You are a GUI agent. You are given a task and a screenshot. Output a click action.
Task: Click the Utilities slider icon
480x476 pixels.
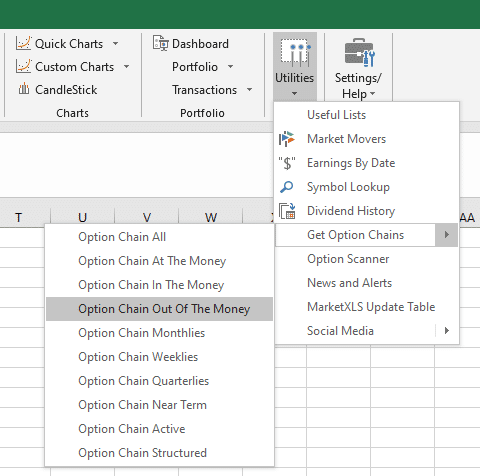pyautogui.click(x=295, y=53)
